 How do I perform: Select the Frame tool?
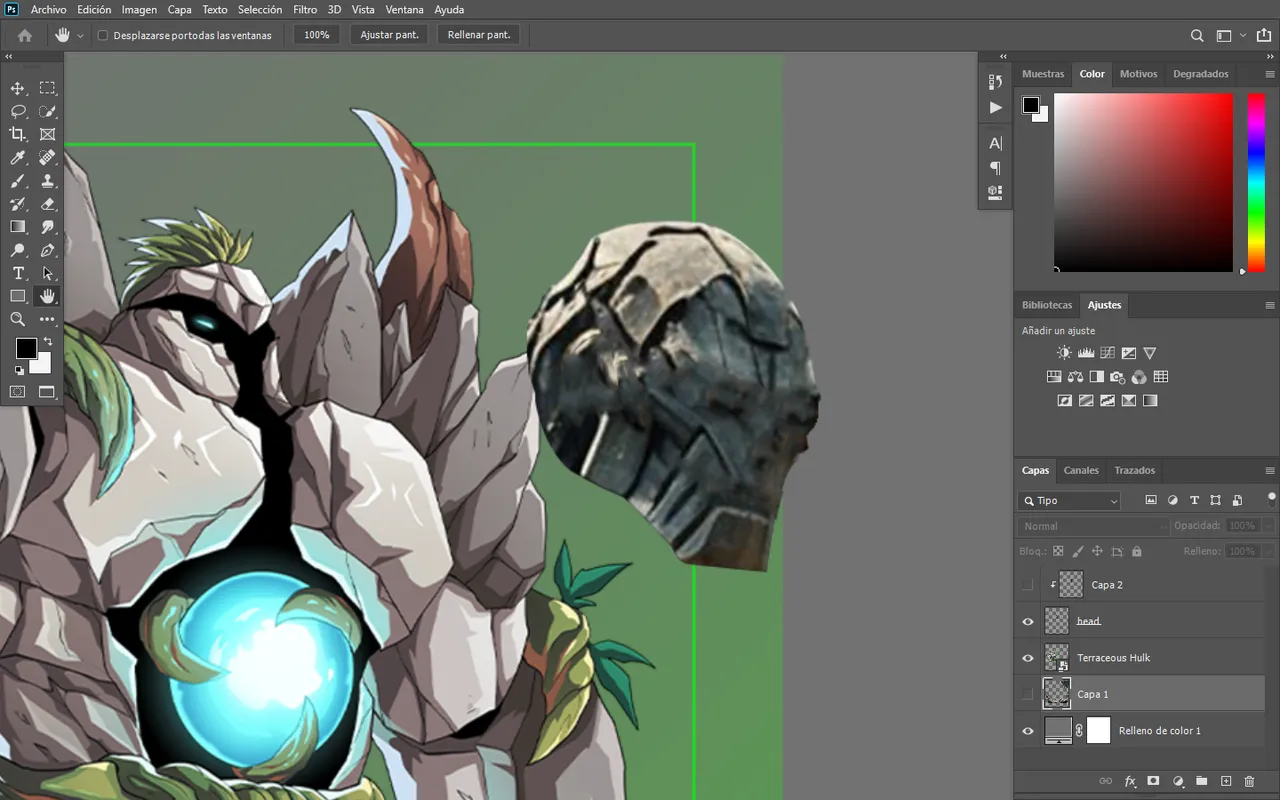click(47, 135)
